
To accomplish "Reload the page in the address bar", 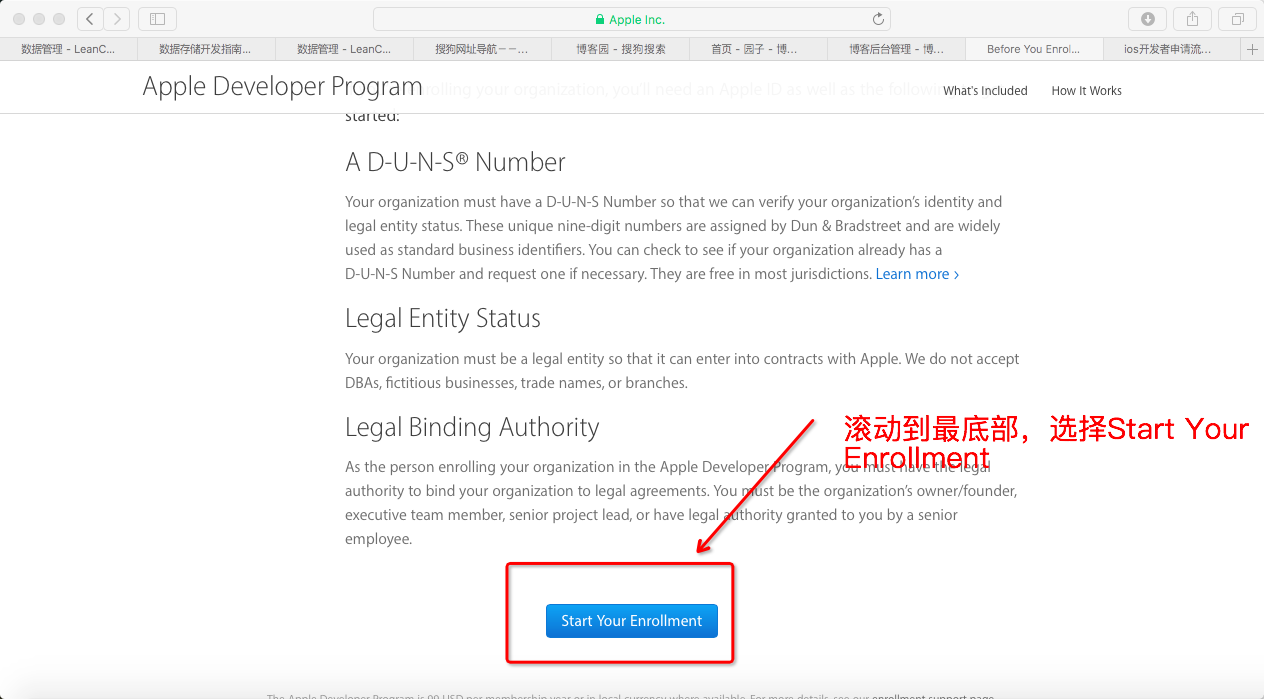I will tap(878, 19).
